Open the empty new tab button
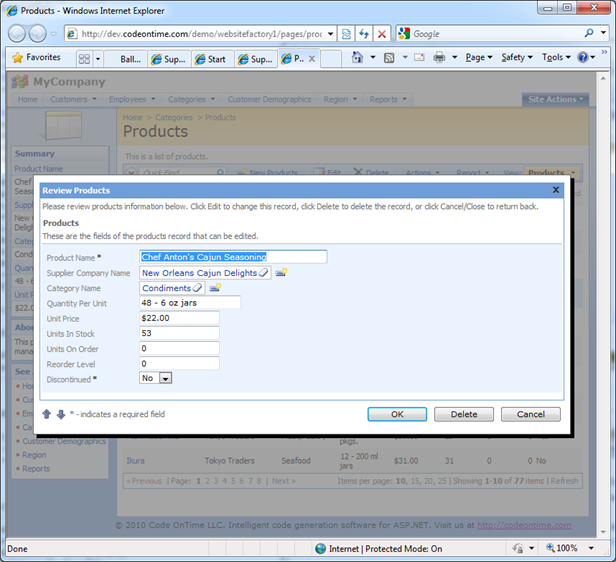 331,59
